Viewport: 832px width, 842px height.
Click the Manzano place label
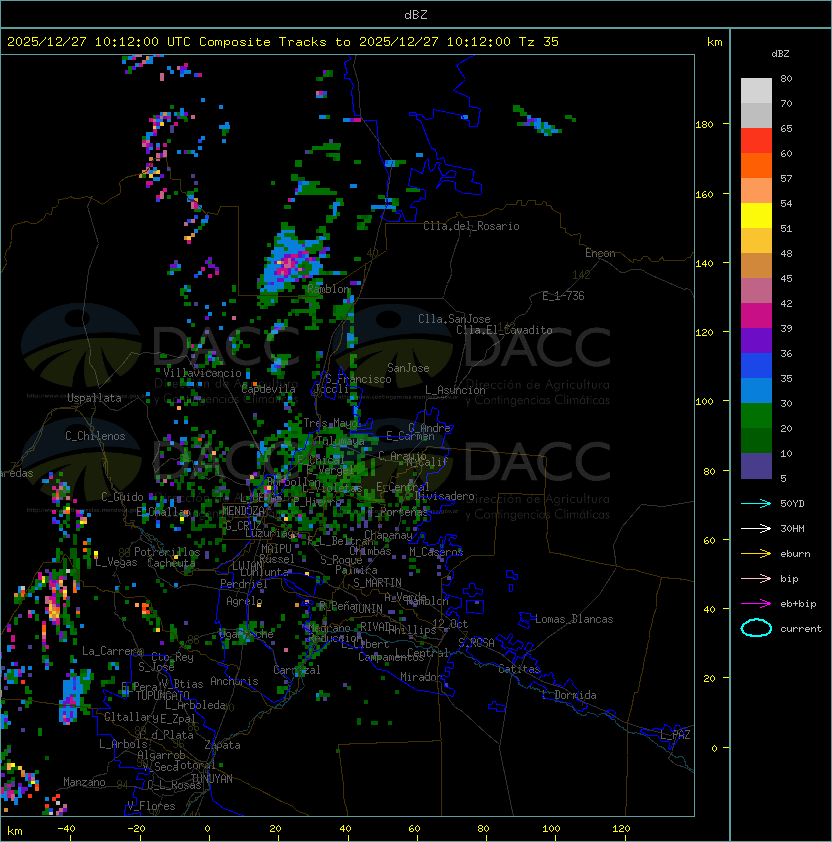(x=84, y=782)
